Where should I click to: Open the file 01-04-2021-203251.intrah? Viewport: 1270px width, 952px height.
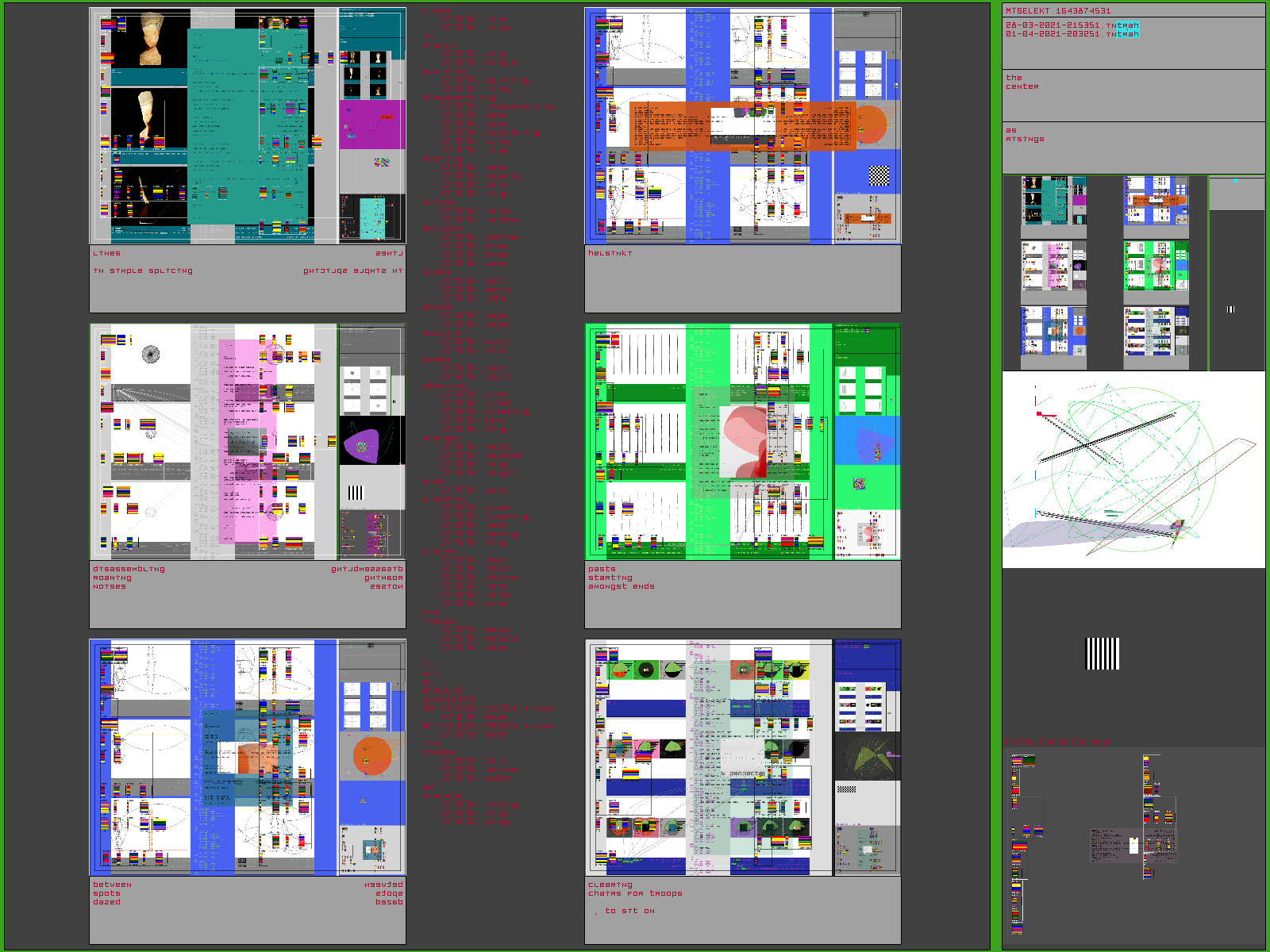point(1072,34)
